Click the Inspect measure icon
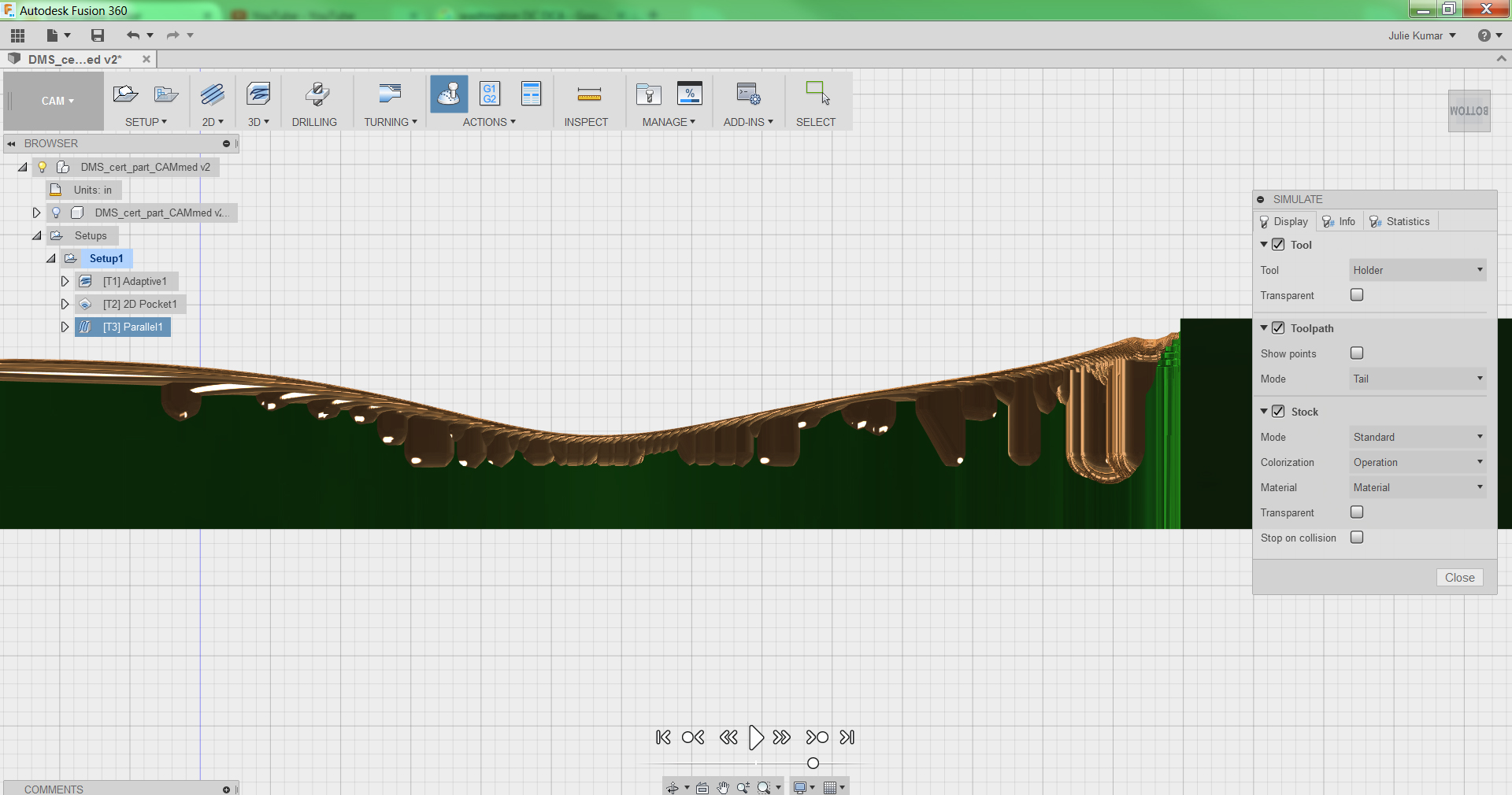Viewport: 1512px width, 795px height. point(589,95)
